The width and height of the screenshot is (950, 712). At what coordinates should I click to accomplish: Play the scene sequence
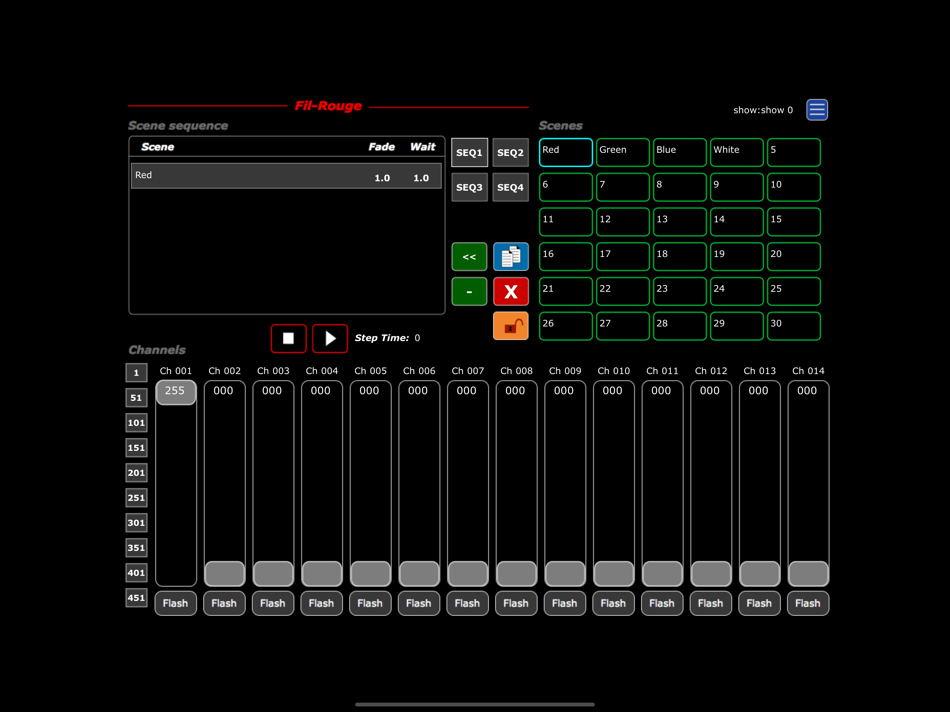tap(330, 338)
